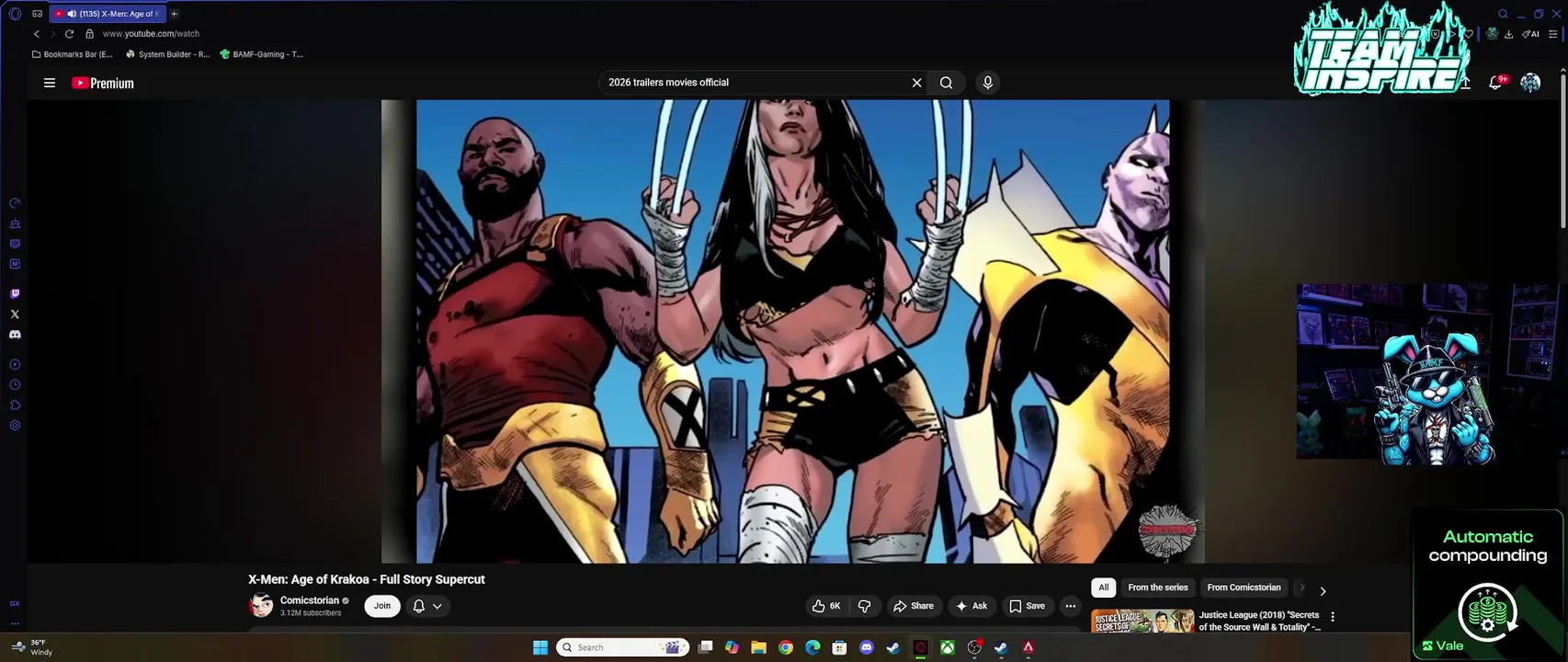The height and width of the screenshot is (662, 1568).
Task: Open more actions three-dot menu beside Save
Action: pos(1070,606)
